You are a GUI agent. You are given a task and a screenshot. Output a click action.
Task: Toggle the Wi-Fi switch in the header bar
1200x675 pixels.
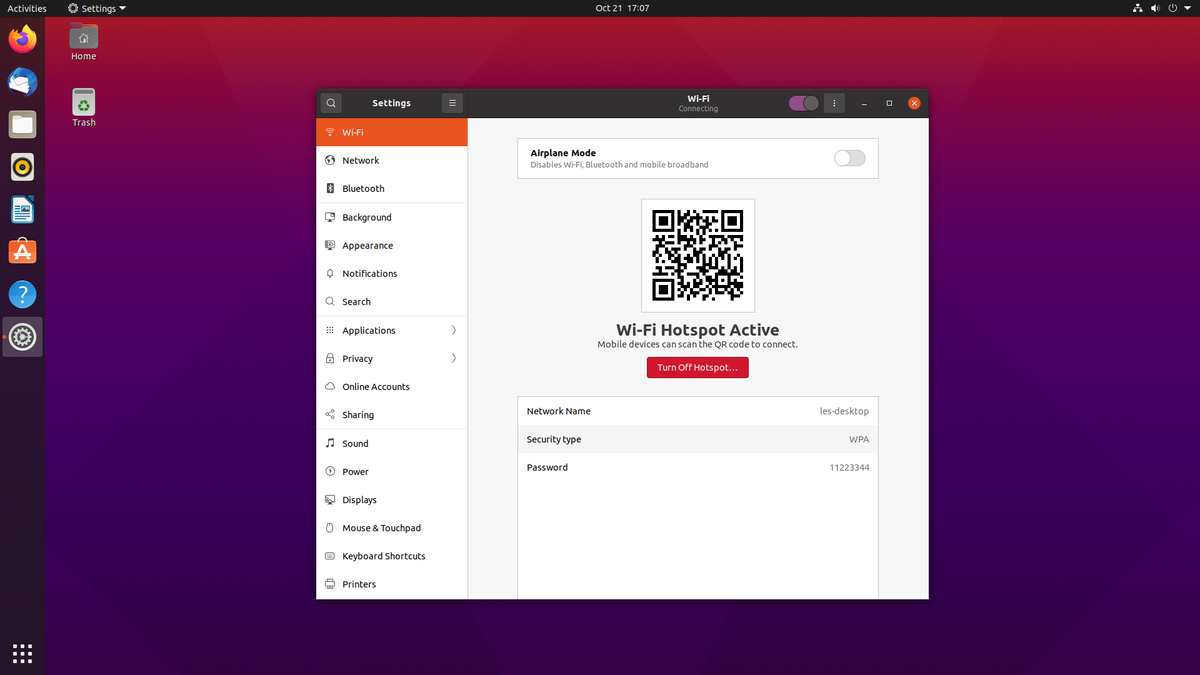coord(803,103)
